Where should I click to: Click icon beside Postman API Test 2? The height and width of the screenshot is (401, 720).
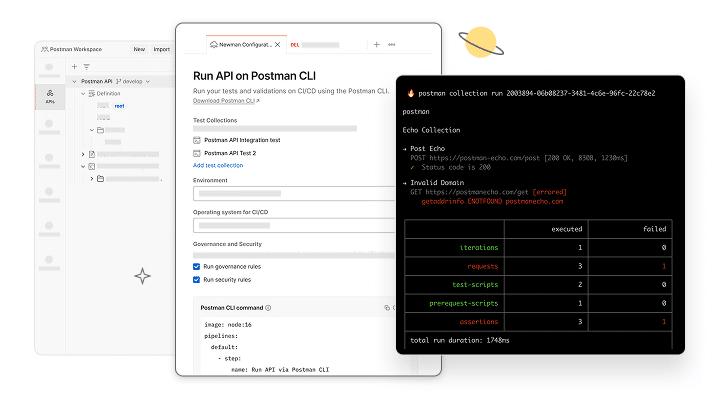197,153
